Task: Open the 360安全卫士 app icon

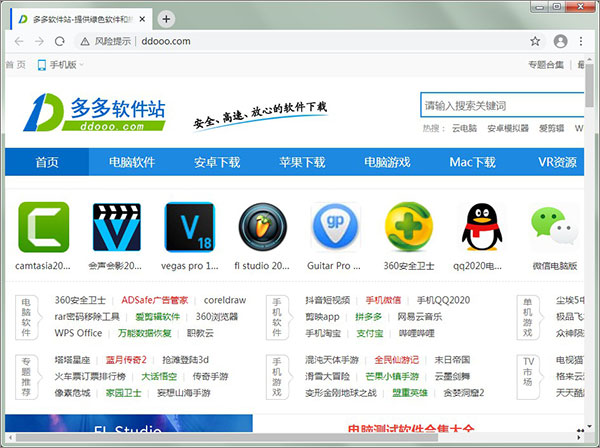Action: (409, 227)
